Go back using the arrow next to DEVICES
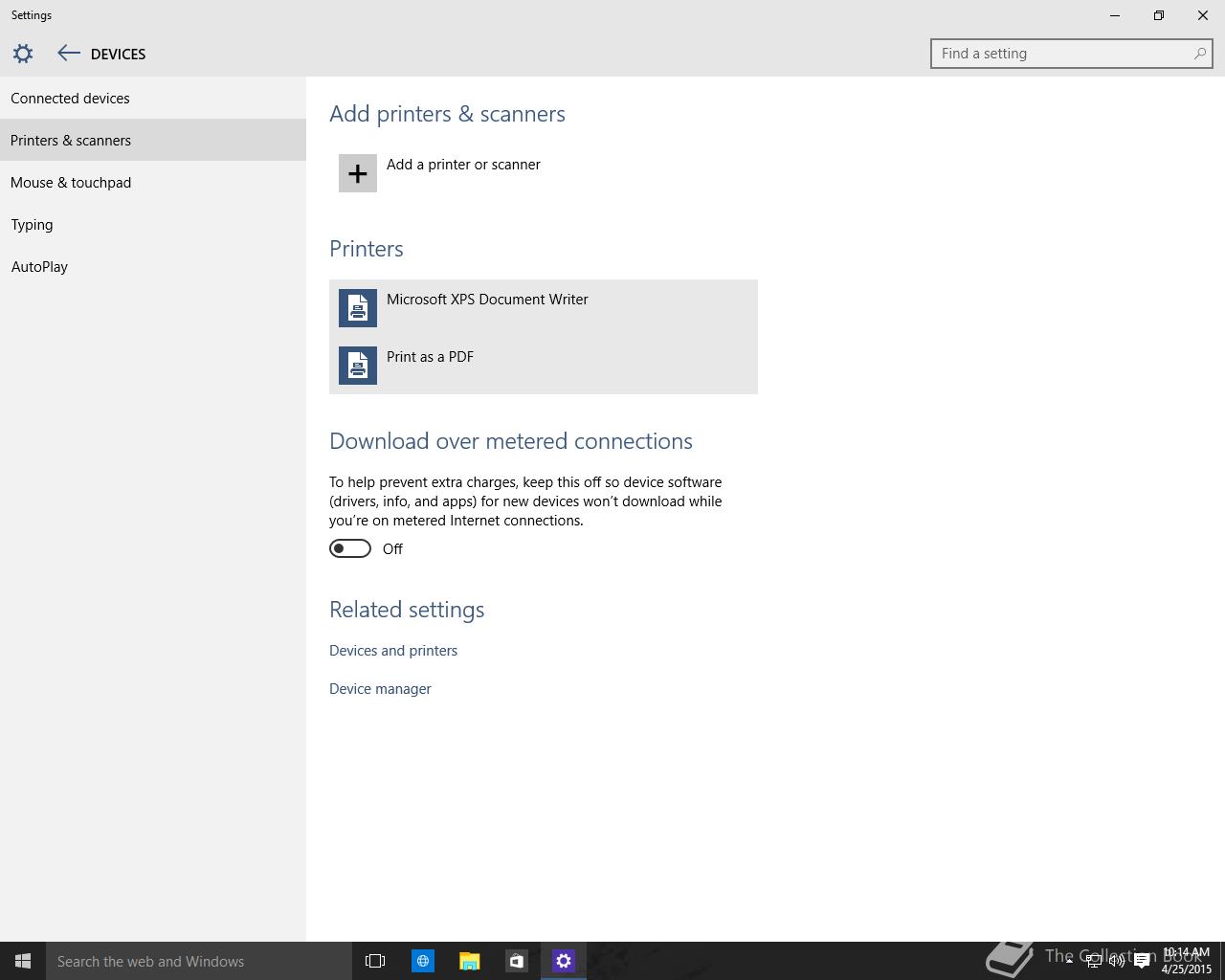The width and height of the screenshot is (1225, 980). 68,54
